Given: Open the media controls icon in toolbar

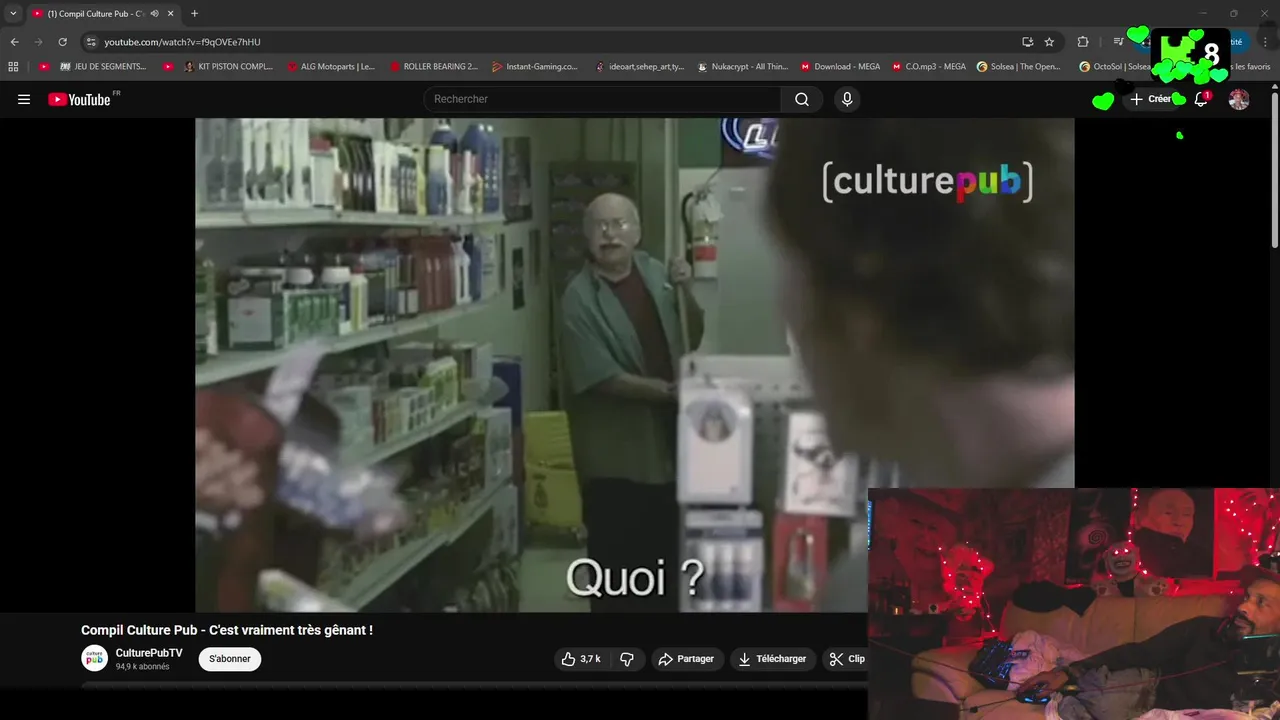Looking at the screenshot, I should coord(1118,42).
